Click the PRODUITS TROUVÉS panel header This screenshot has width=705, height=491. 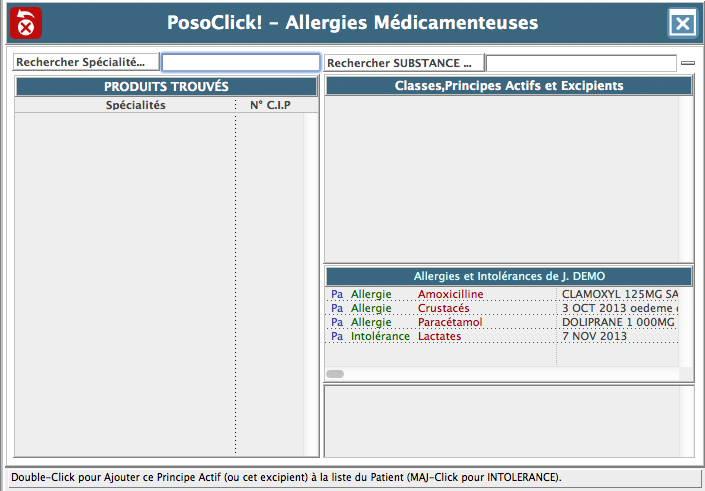pos(167,87)
